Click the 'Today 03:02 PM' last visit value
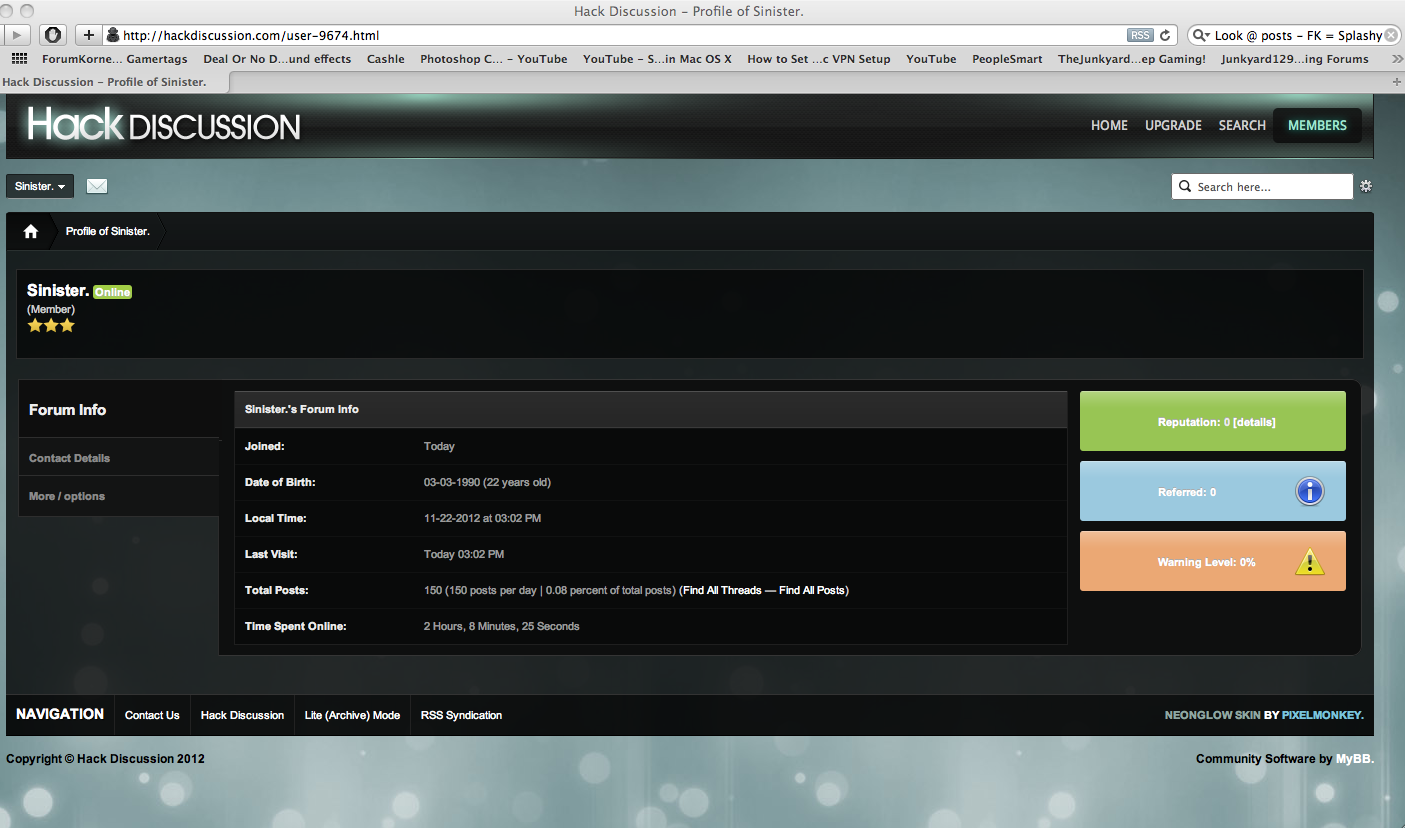This screenshot has width=1405, height=828. pyautogui.click(x=464, y=554)
